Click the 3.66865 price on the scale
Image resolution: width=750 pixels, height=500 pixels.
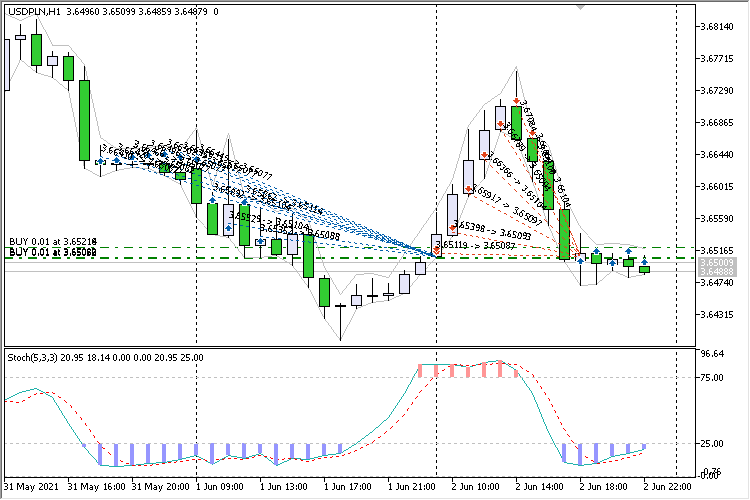(717, 122)
